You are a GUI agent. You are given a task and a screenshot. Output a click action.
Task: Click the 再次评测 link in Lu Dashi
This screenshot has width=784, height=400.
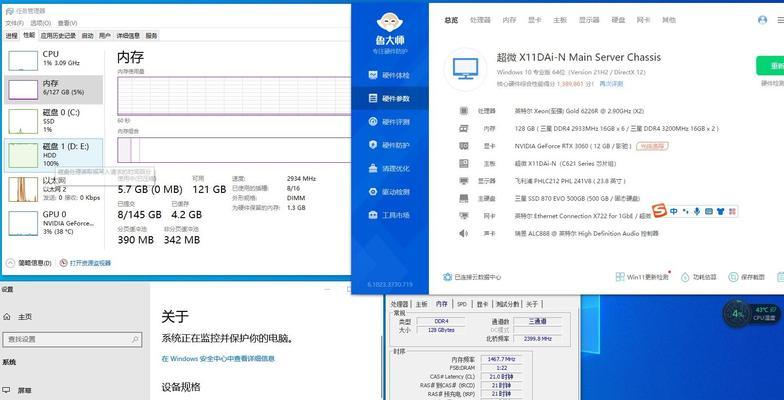(x=611, y=84)
